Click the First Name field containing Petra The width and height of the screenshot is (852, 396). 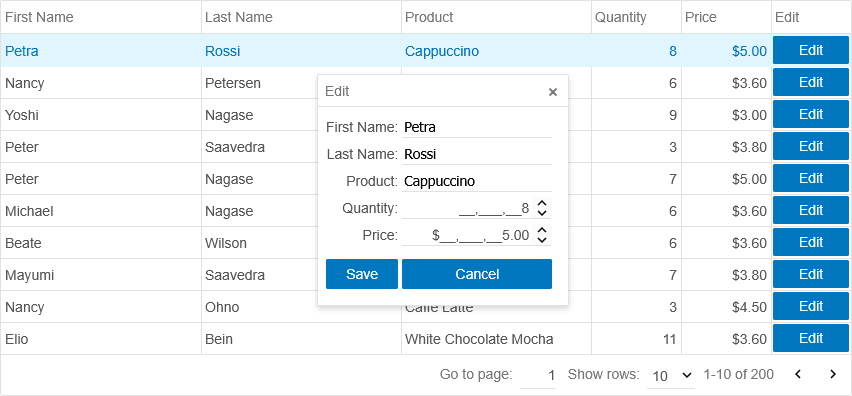[477, 128]
